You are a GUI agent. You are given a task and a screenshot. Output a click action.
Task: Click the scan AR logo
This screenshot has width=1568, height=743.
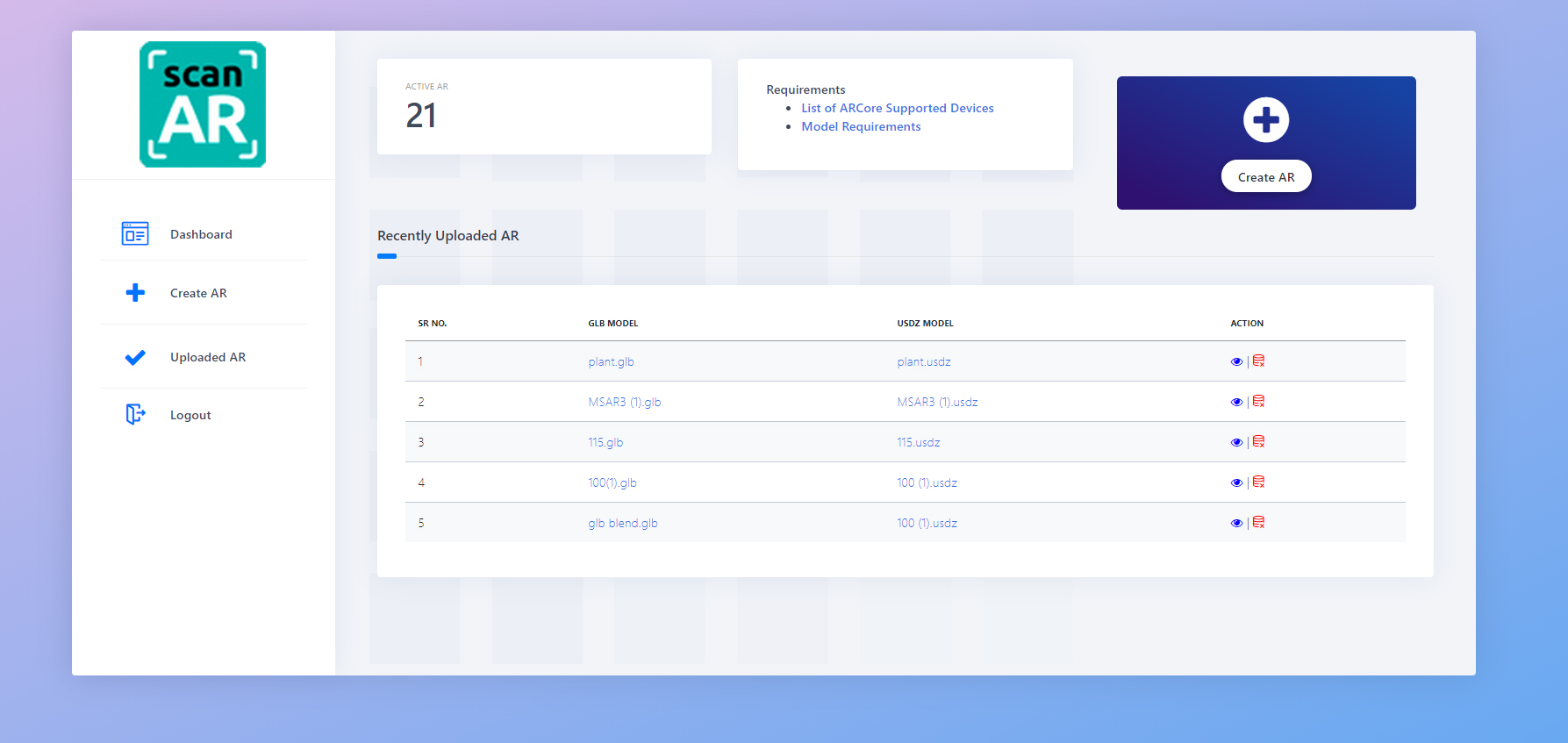[x=203, y=104]
